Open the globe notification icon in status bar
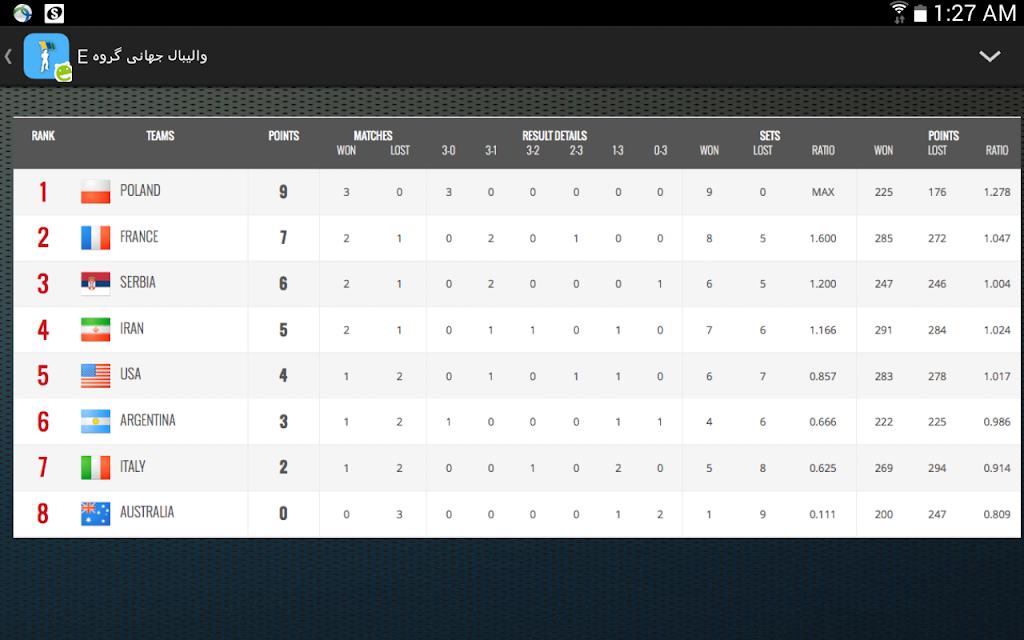 (23, 12)
